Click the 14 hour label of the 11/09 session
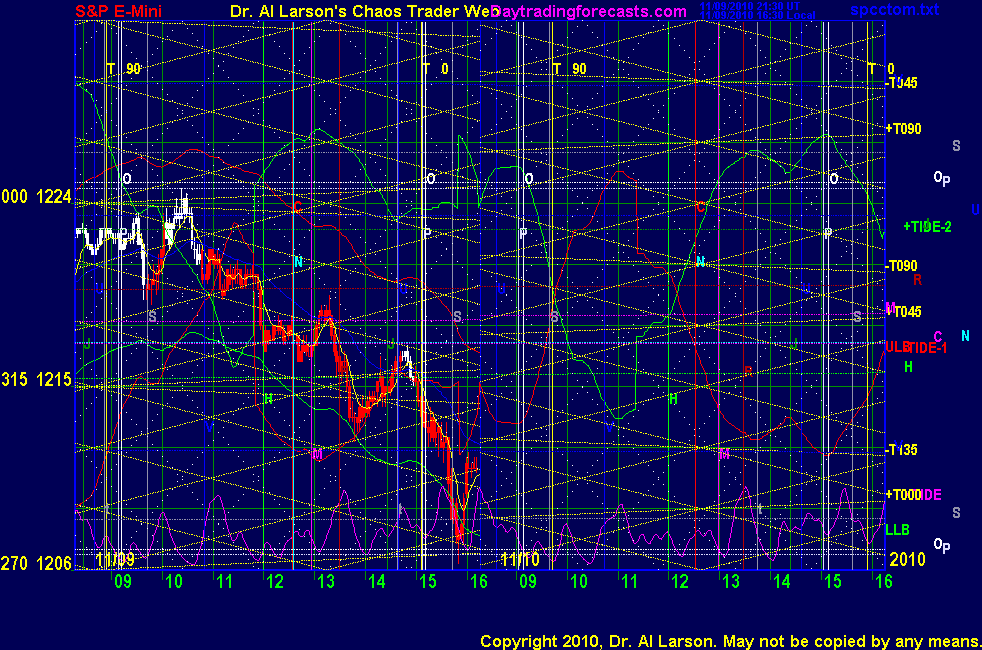The image size is (982, 650). tap(377, 582)
